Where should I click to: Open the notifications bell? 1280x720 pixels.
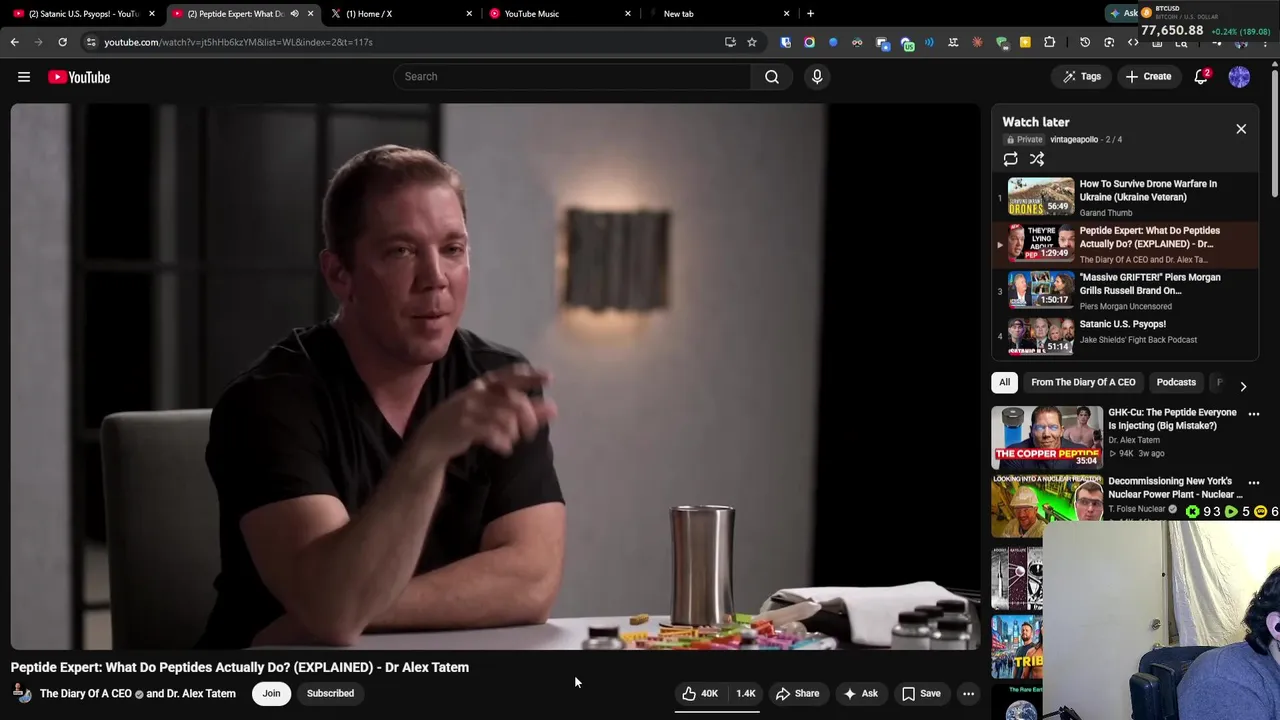[x=1201, y=77]
